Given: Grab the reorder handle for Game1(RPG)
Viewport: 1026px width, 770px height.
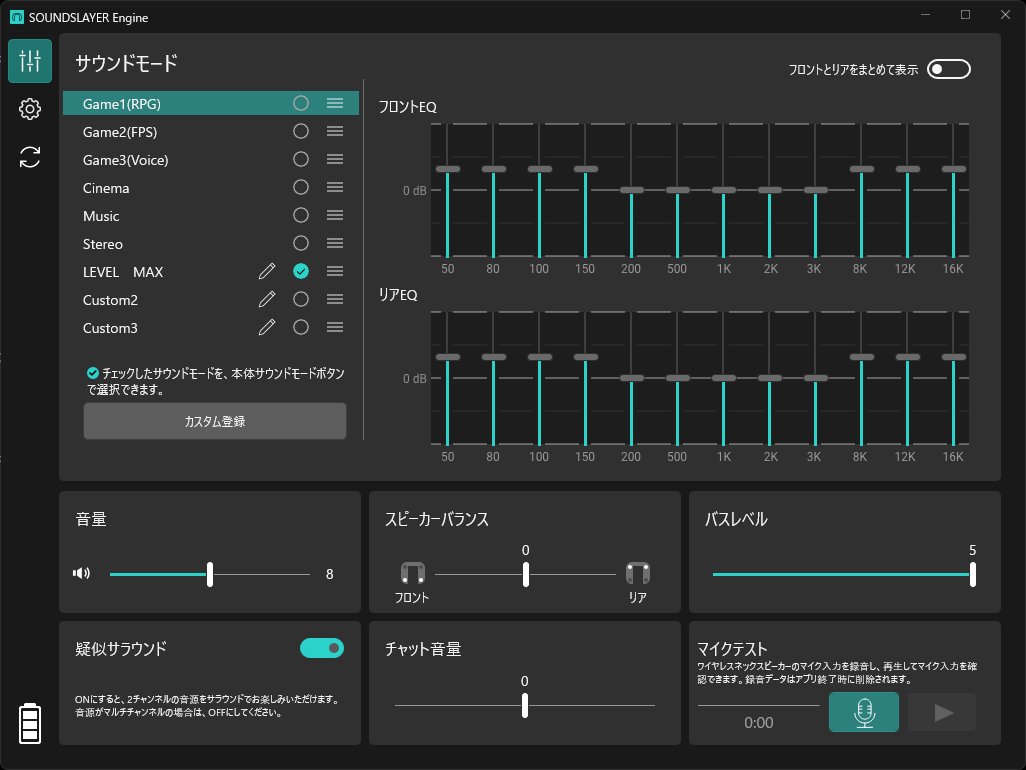Looking at the screenshot, I should (335, 103).
